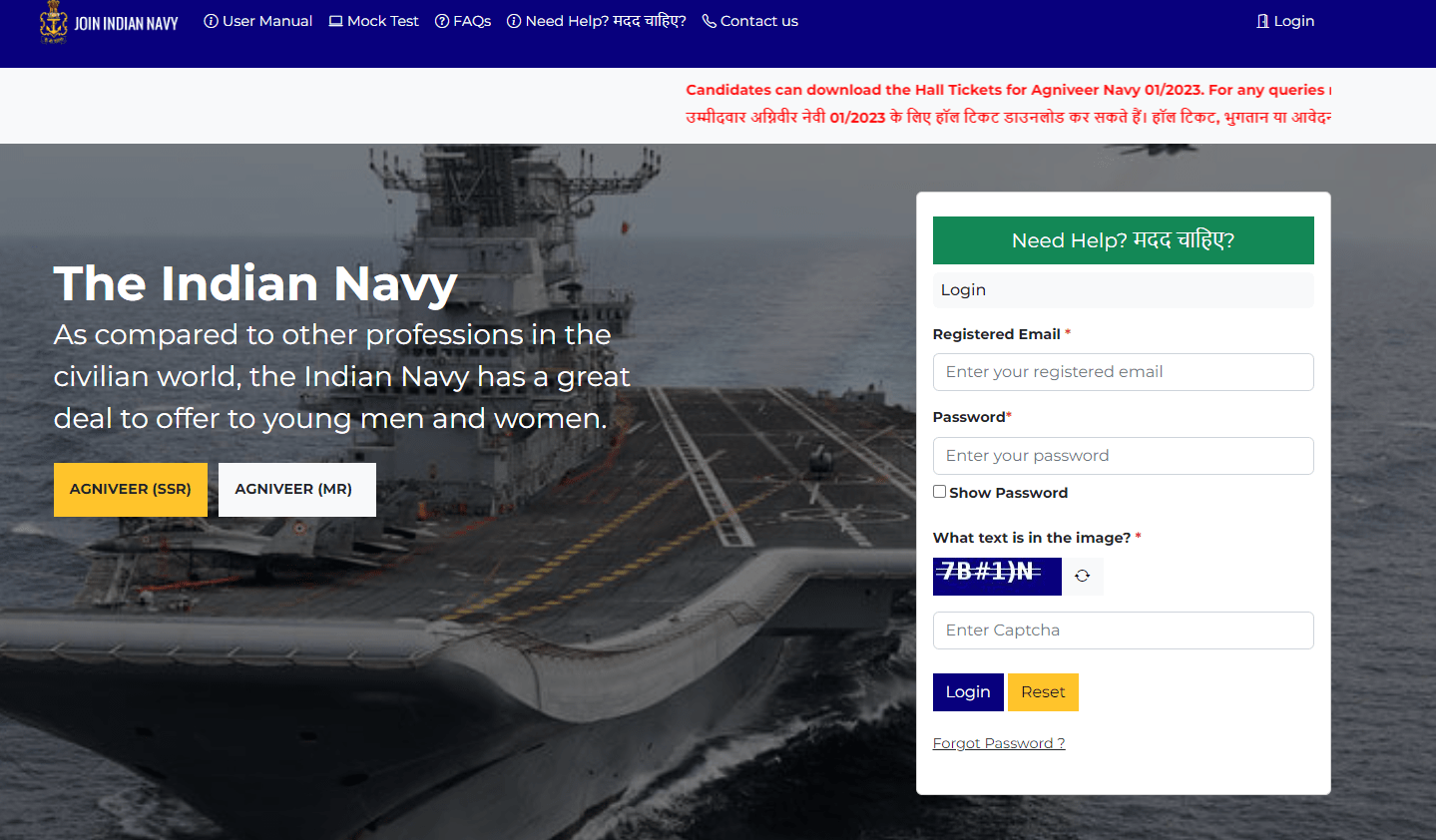The image size is (1436, 840).
Task: Enable the Show Password checkbox
Action: click(x=939, y=492)
